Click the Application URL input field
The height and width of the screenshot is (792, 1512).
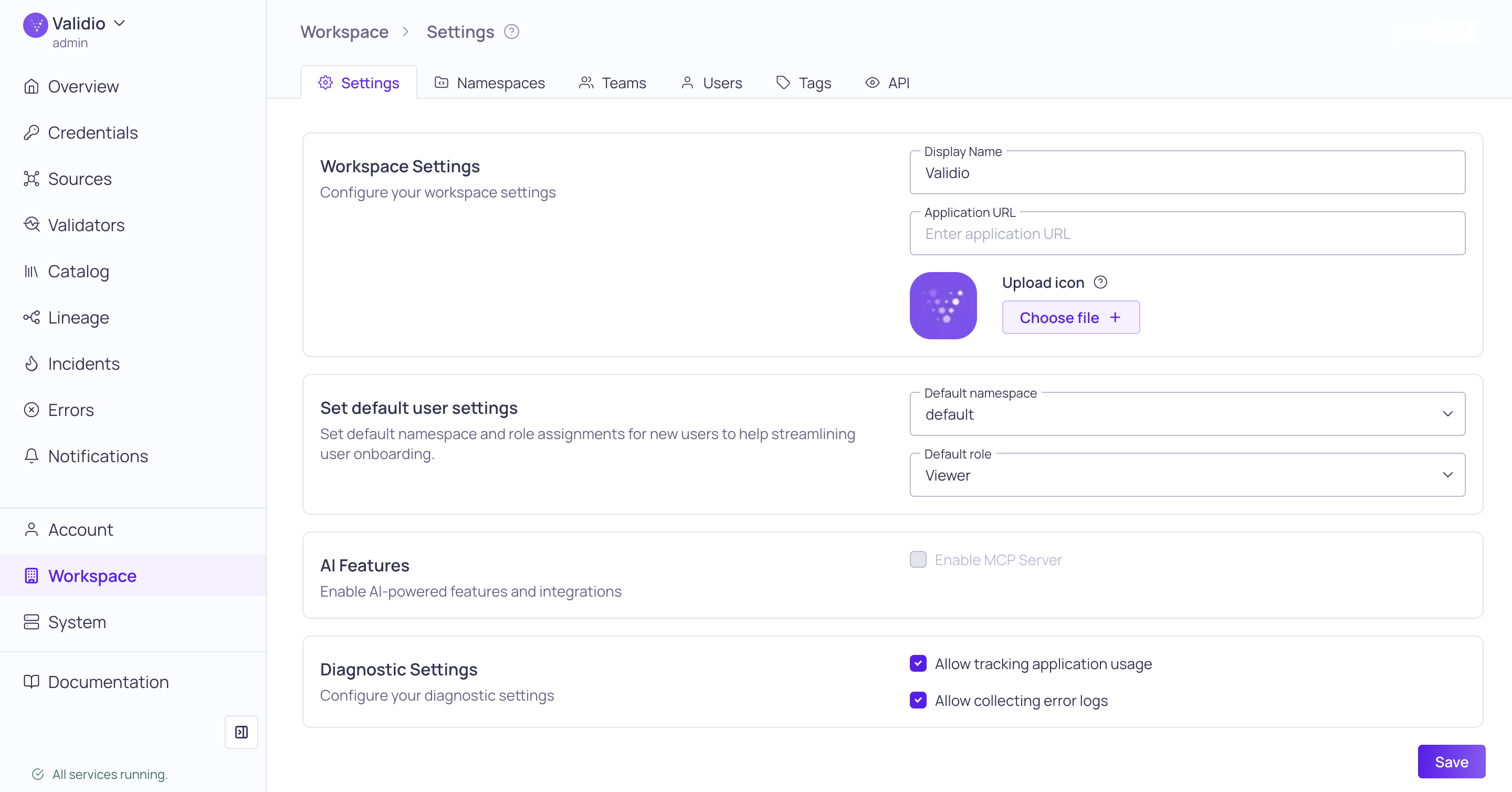point(1187,234)
